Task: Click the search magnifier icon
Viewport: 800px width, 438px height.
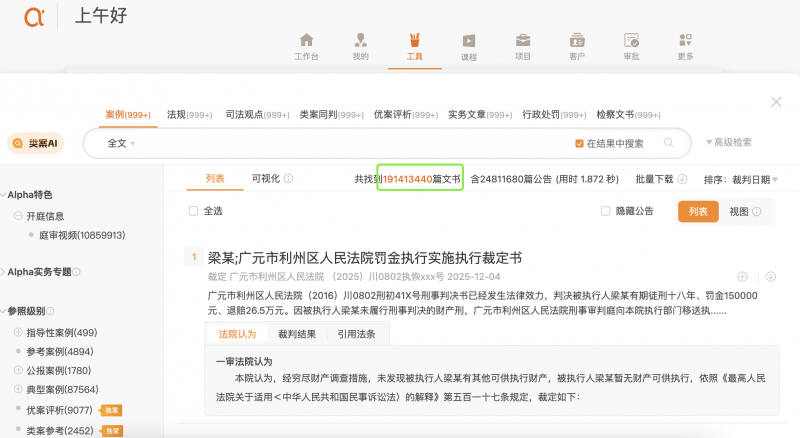Action: (669, 143)
